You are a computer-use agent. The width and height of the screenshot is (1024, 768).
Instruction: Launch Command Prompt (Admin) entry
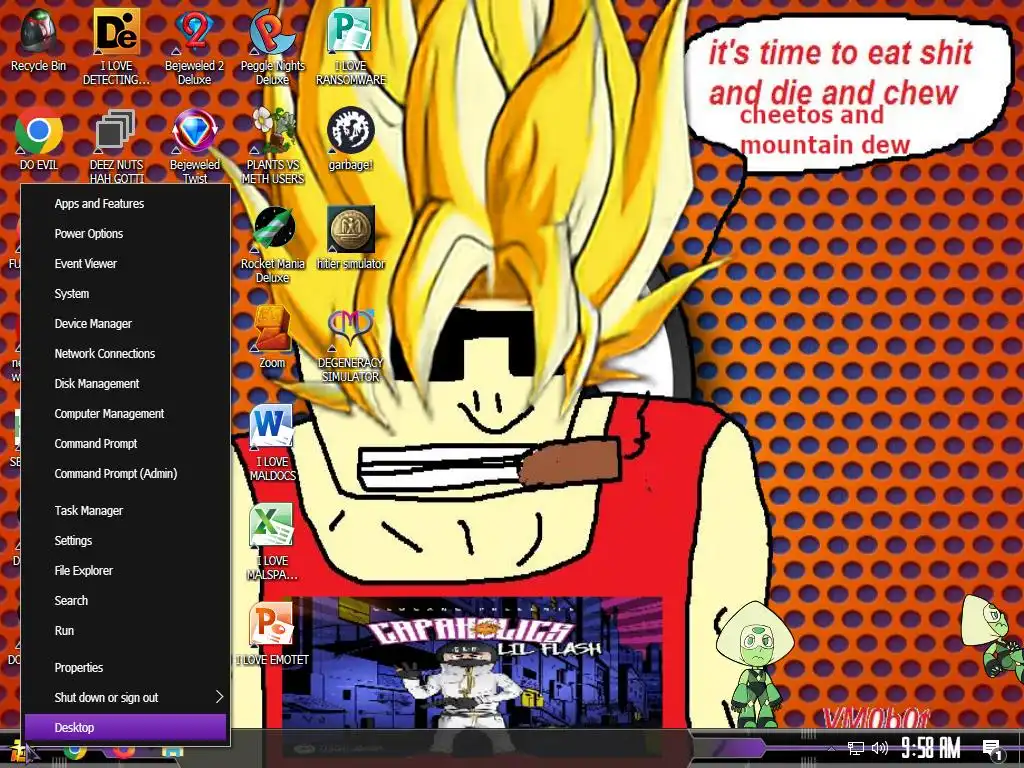coord(125,474)
